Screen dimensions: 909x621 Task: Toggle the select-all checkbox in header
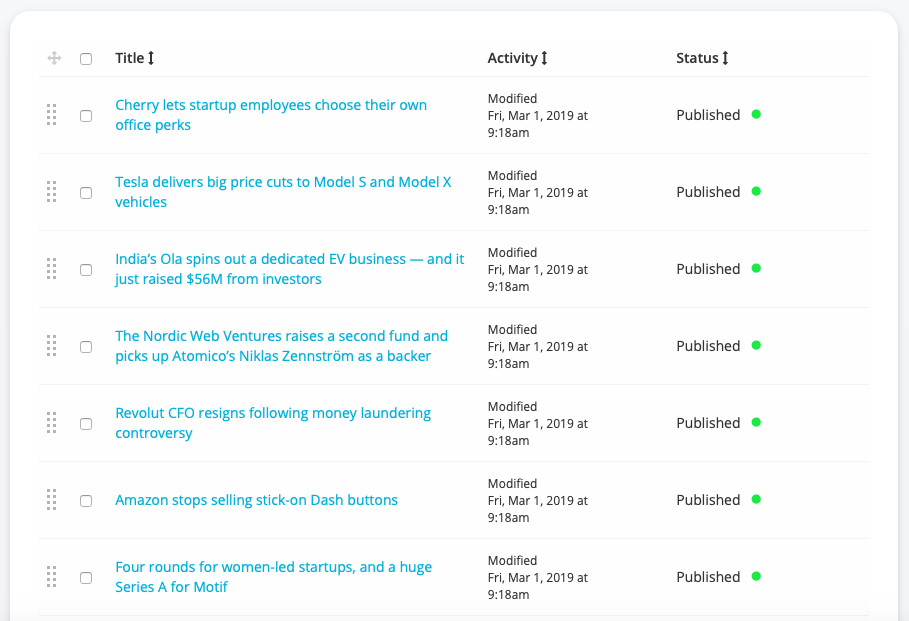[86, 59]
